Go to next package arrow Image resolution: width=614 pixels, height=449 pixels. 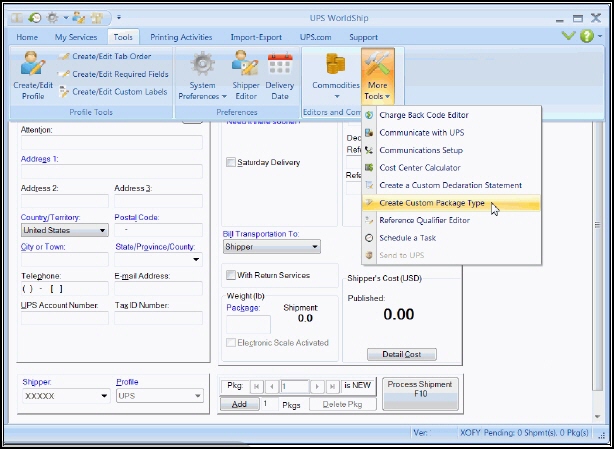pyautogui.click(x=317, y=387)
